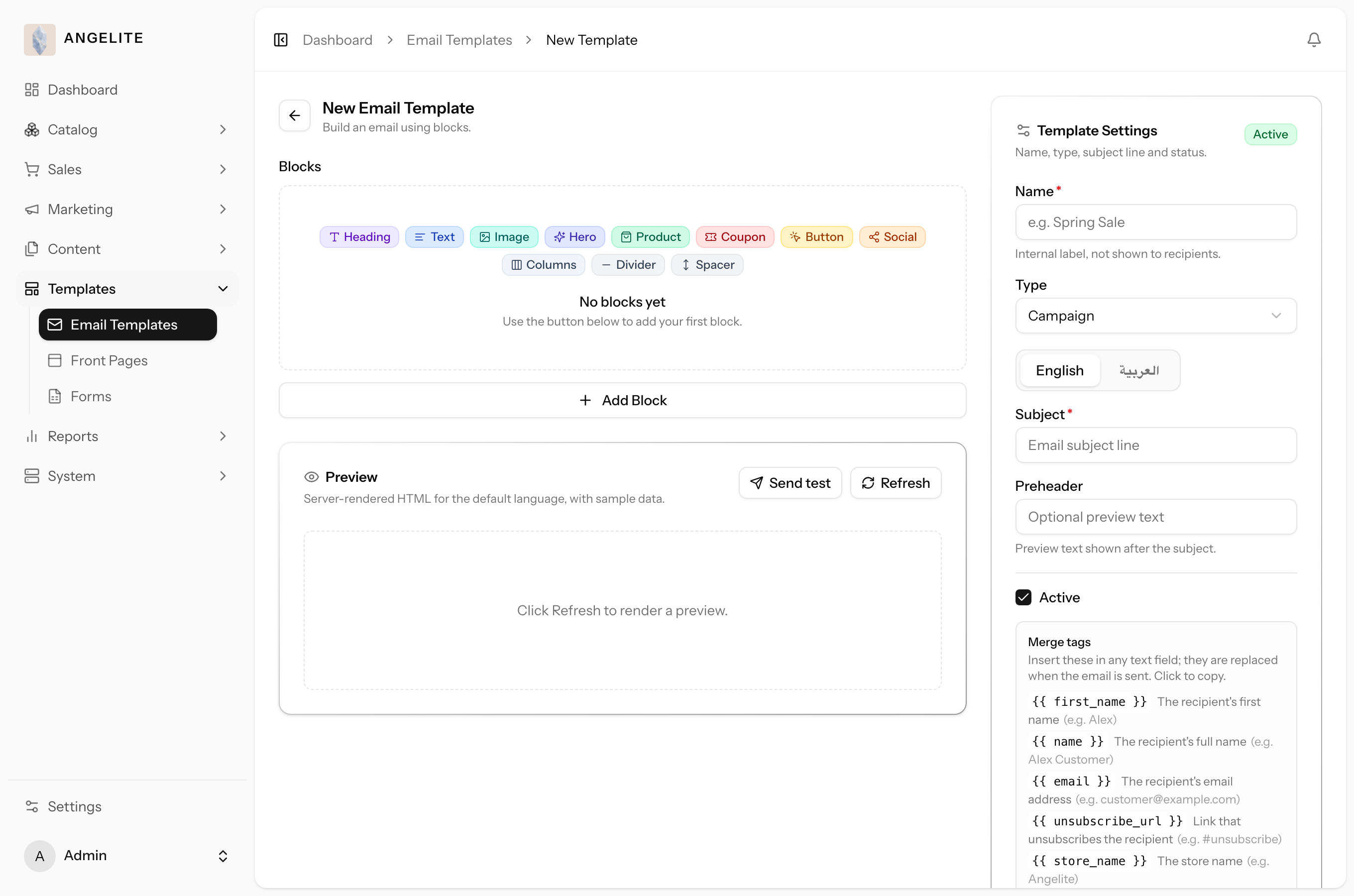
Task: Focus the Subject input field
Action: tap(1156, 445)
